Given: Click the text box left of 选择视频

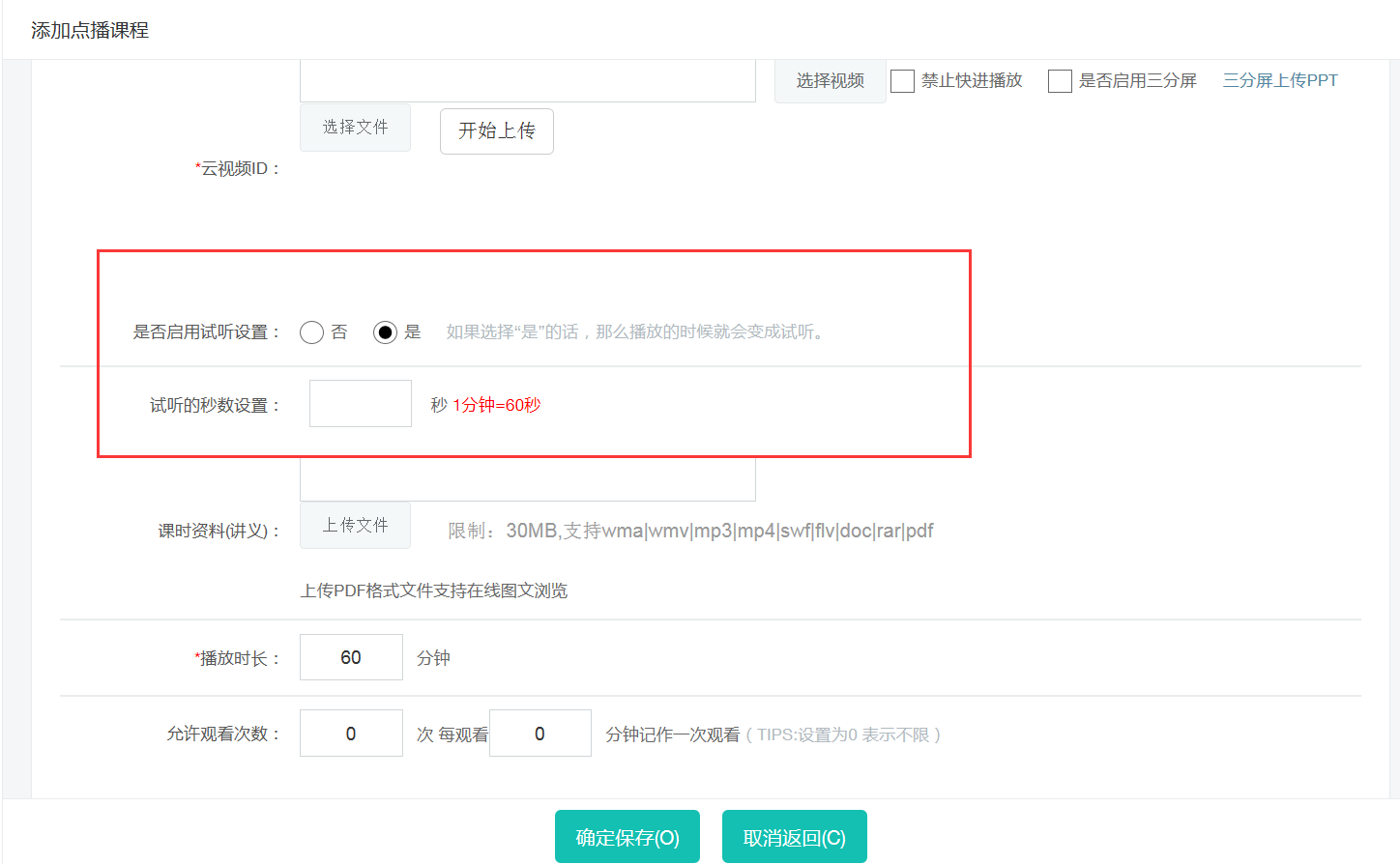Looking at the screenshot, I should point(527,81).
